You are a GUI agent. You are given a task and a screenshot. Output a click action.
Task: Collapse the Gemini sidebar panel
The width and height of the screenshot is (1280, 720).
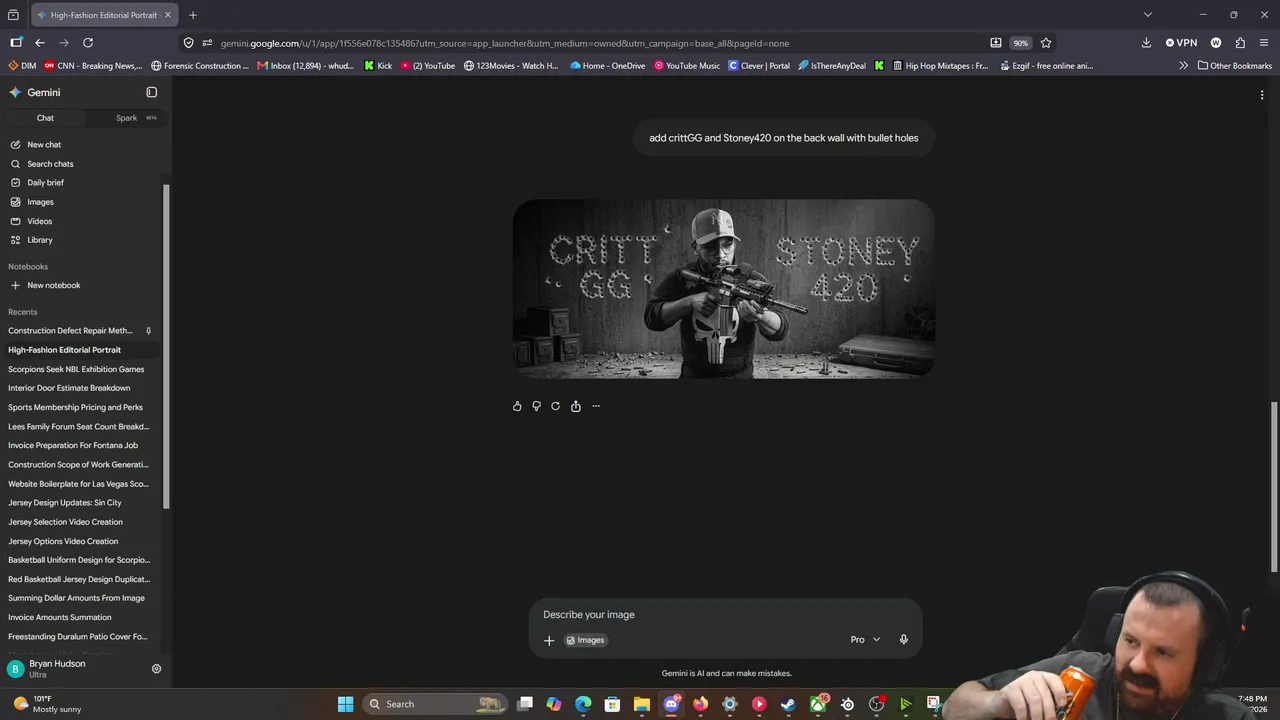152,92
